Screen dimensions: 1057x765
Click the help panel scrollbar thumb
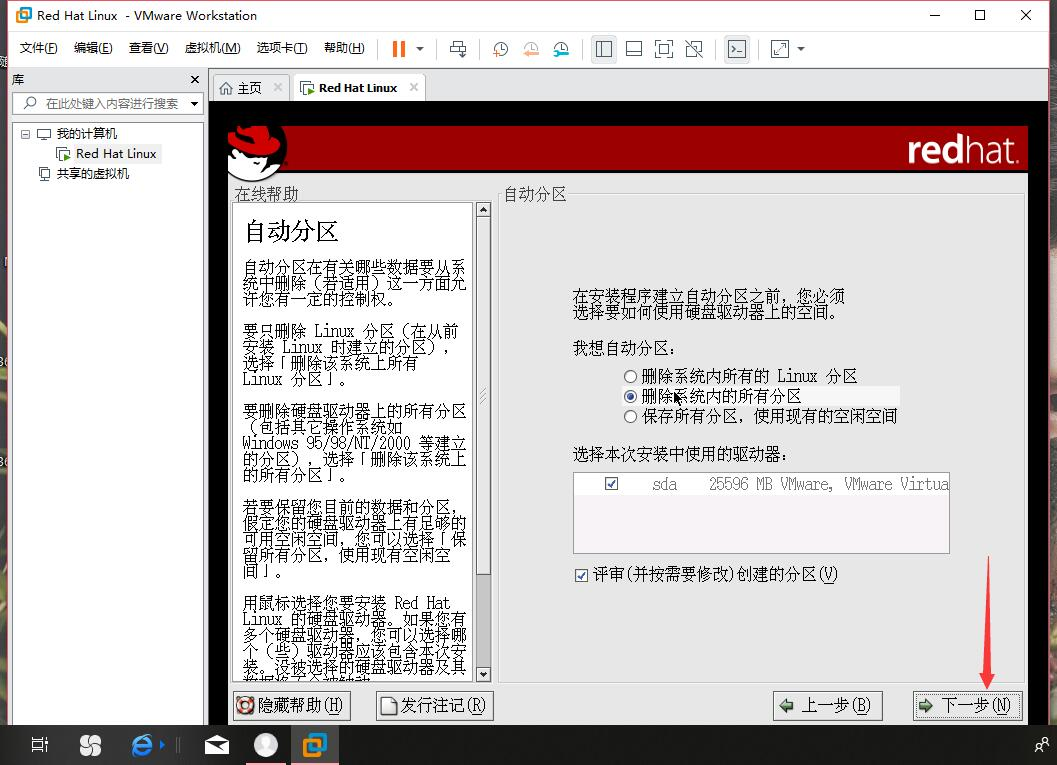(x=483, y=396)
